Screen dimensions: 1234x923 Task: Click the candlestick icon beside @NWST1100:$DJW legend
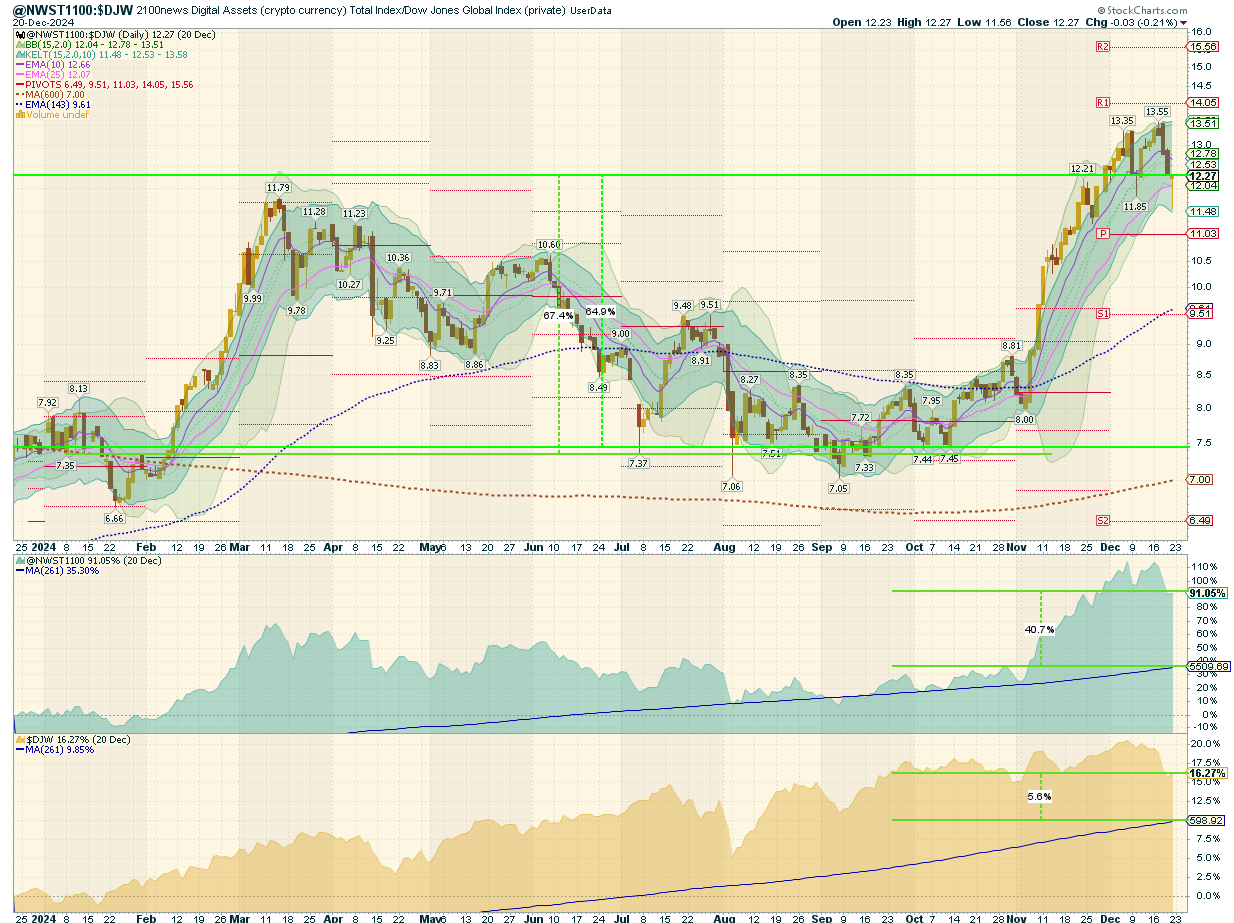(x=18, y=35)
